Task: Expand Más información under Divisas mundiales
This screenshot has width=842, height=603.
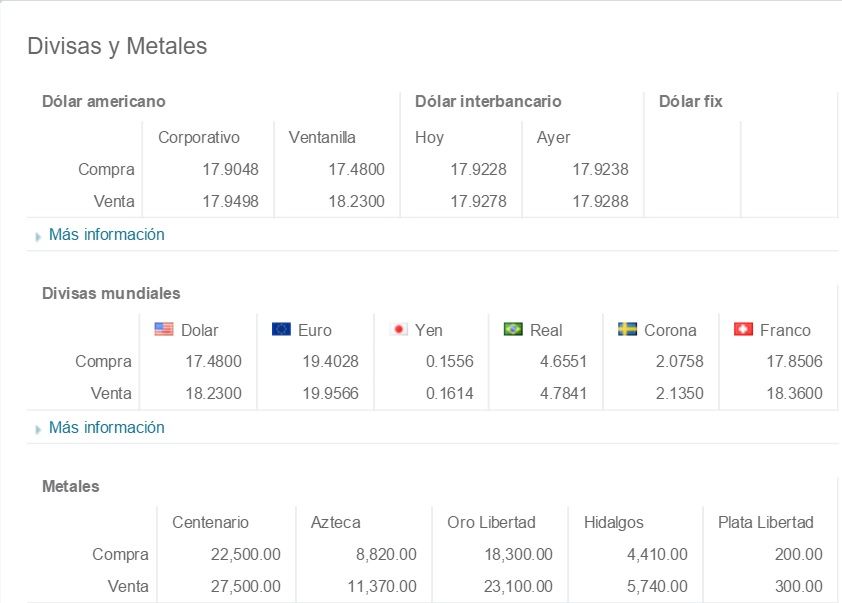Action: point(106,427)
